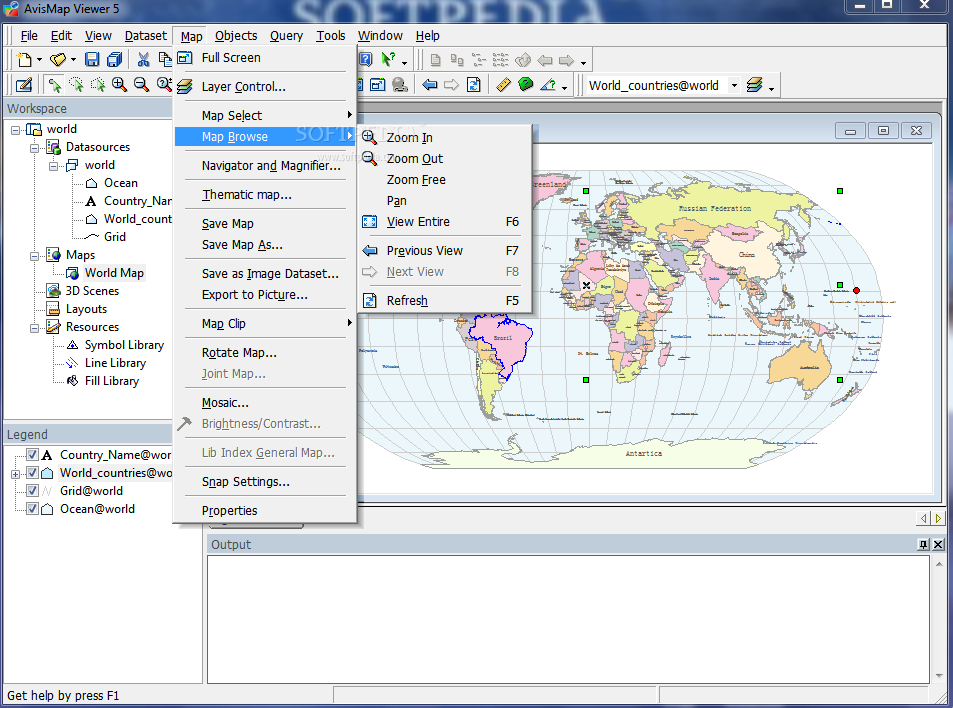Image resolution: width=953 pixels, height=708 pixels.
Task: Choose View Entire from Map Browse submenu
Action: [x=418, y=222]
